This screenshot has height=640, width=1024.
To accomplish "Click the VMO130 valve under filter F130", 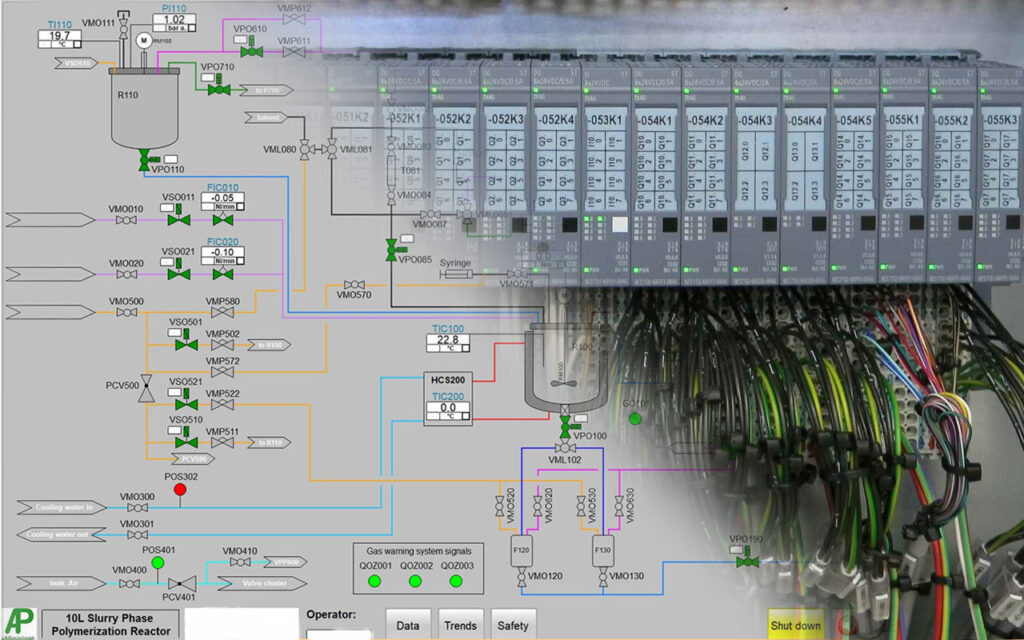I will pyautogui.click(x=603, y=577).
